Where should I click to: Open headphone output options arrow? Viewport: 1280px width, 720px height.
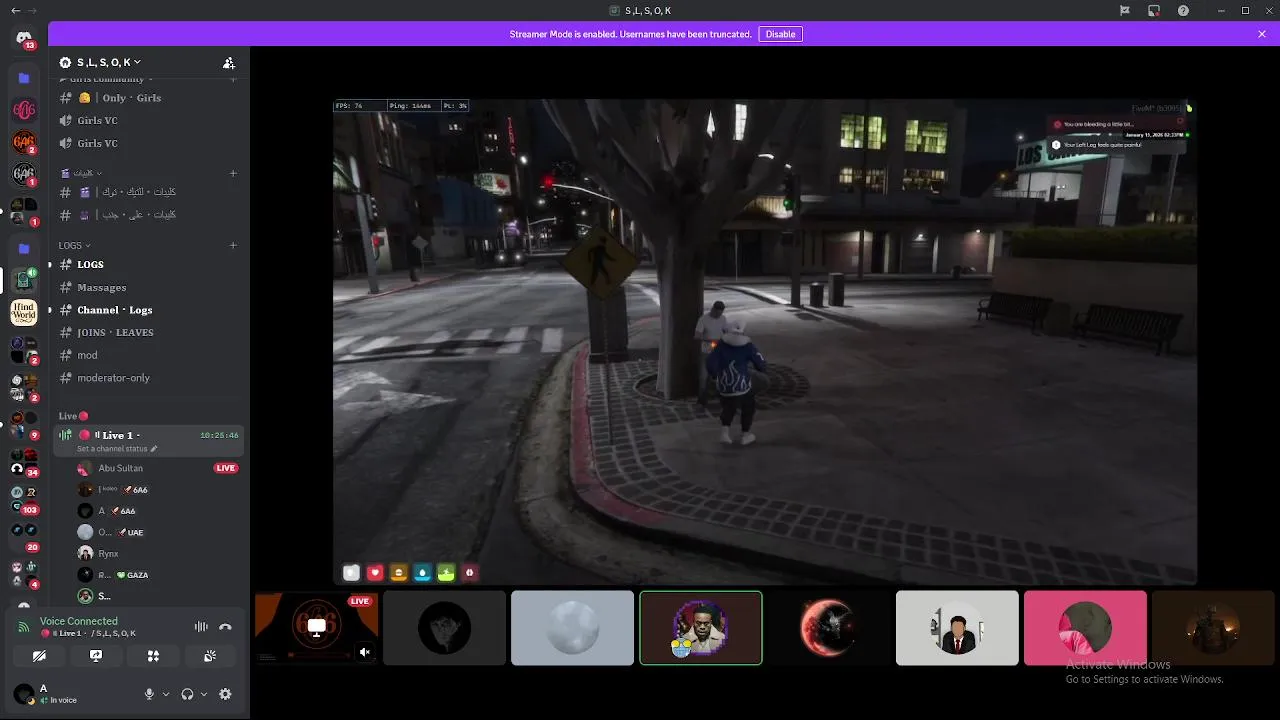pyautogui.click(x=204, y=694)
